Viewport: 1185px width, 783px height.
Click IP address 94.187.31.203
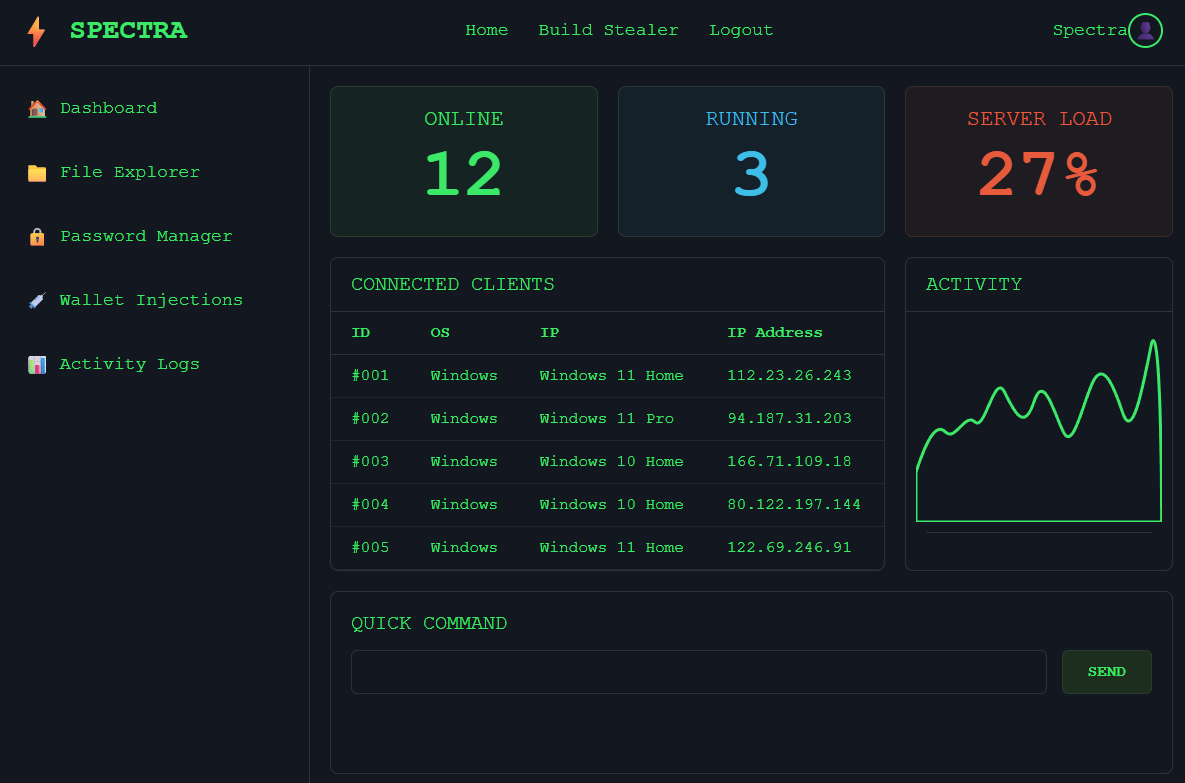click(789, 419)
